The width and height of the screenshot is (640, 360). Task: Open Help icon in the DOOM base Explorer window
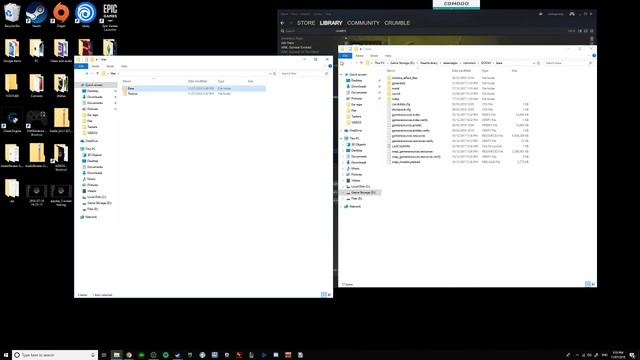(x=594, y=56)
